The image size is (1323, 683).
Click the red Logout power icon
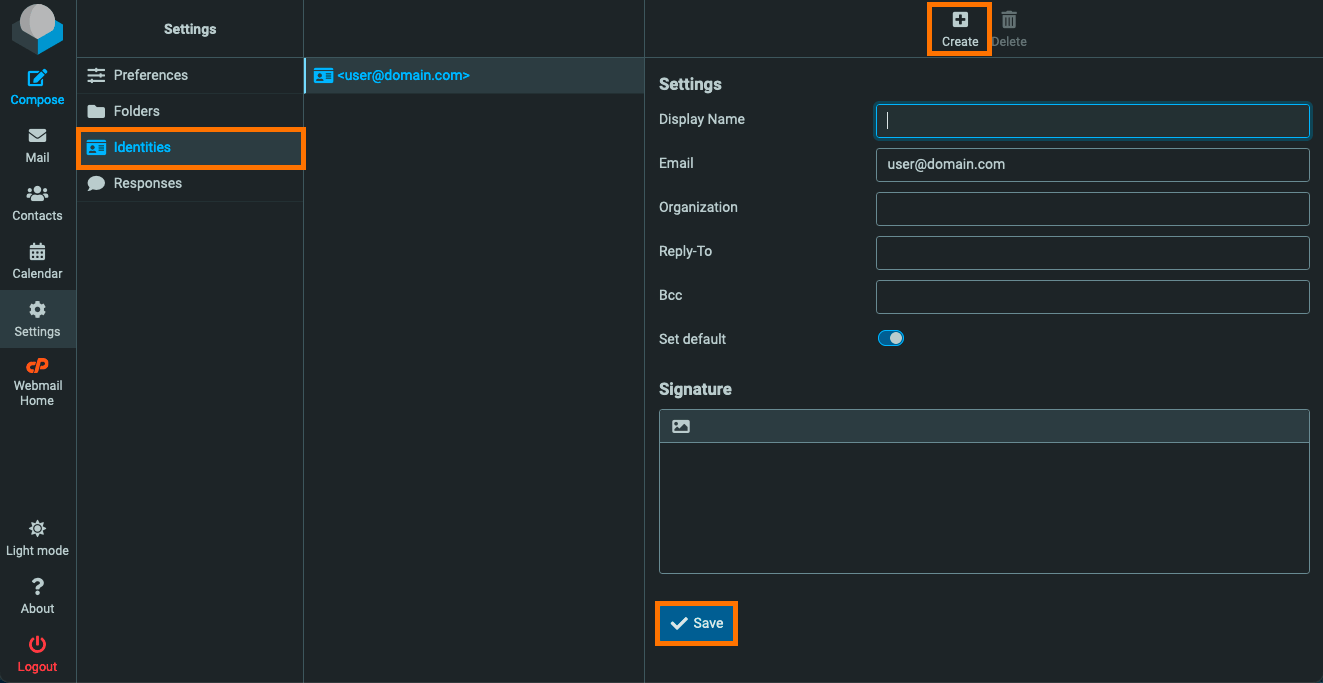(37, 645)
